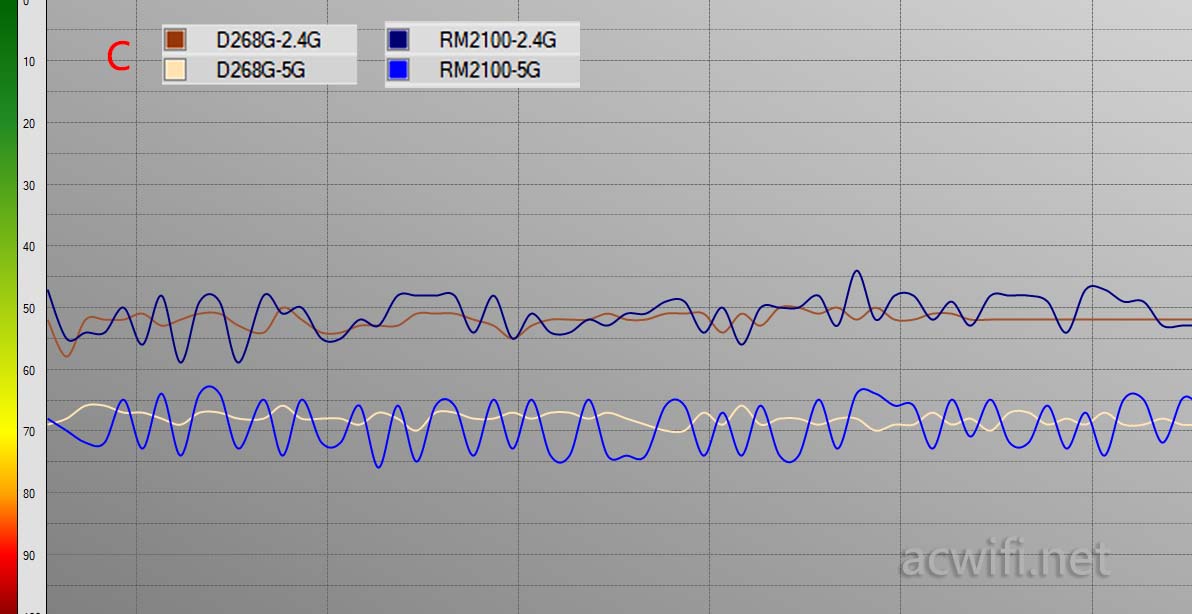Viewport: 1192px width, 614px height.
Task: Pick the 70 label on signal axis
Action: 28,432
